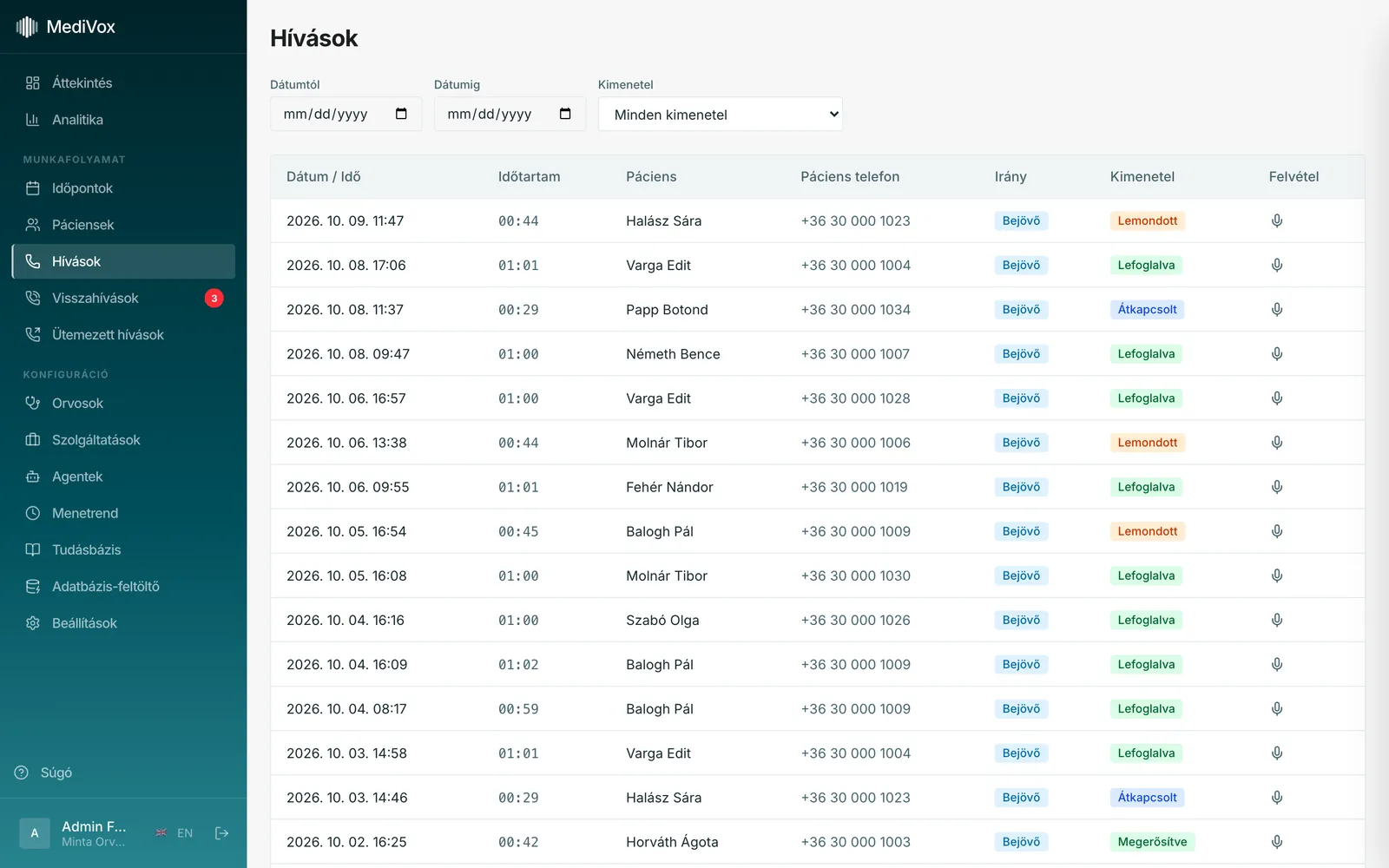Screen dimensions: 1389x868
Task: Click logout icon next to EN
Action: click(x=222, y=833)
